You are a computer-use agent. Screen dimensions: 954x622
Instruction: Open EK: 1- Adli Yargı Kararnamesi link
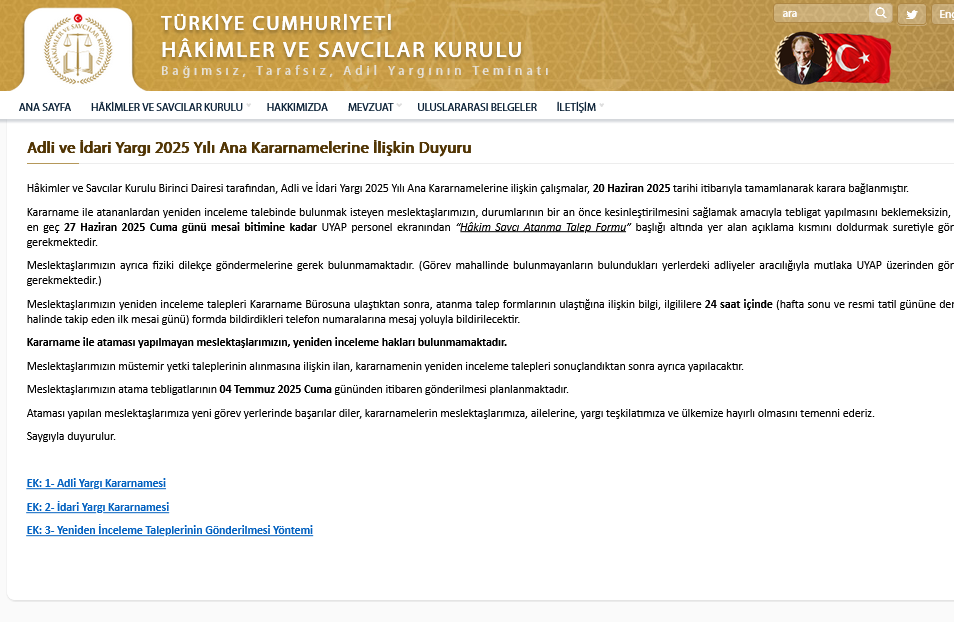coord(96,483)
